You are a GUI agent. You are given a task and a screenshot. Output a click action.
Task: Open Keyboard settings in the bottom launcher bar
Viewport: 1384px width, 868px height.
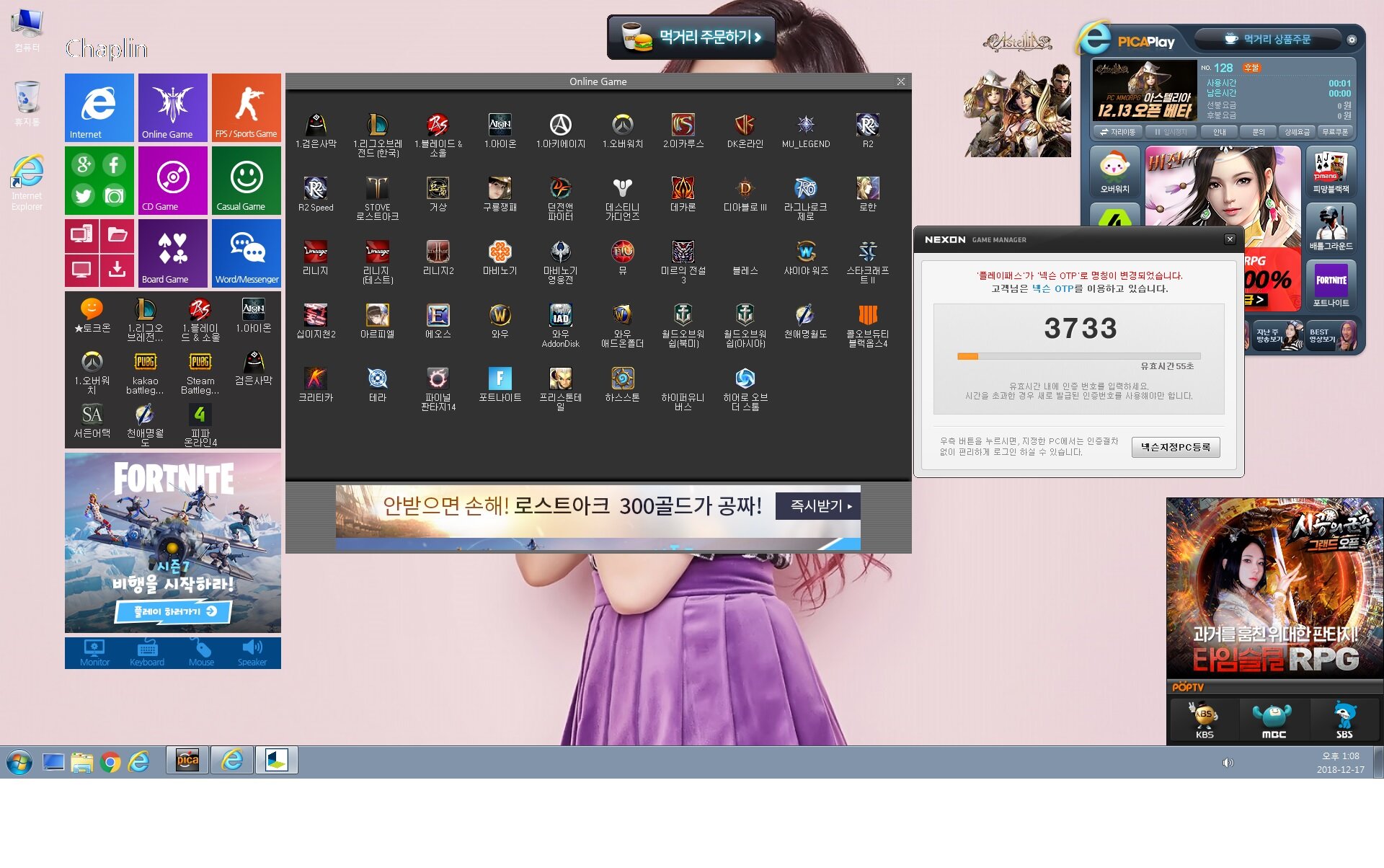[146, 652]
